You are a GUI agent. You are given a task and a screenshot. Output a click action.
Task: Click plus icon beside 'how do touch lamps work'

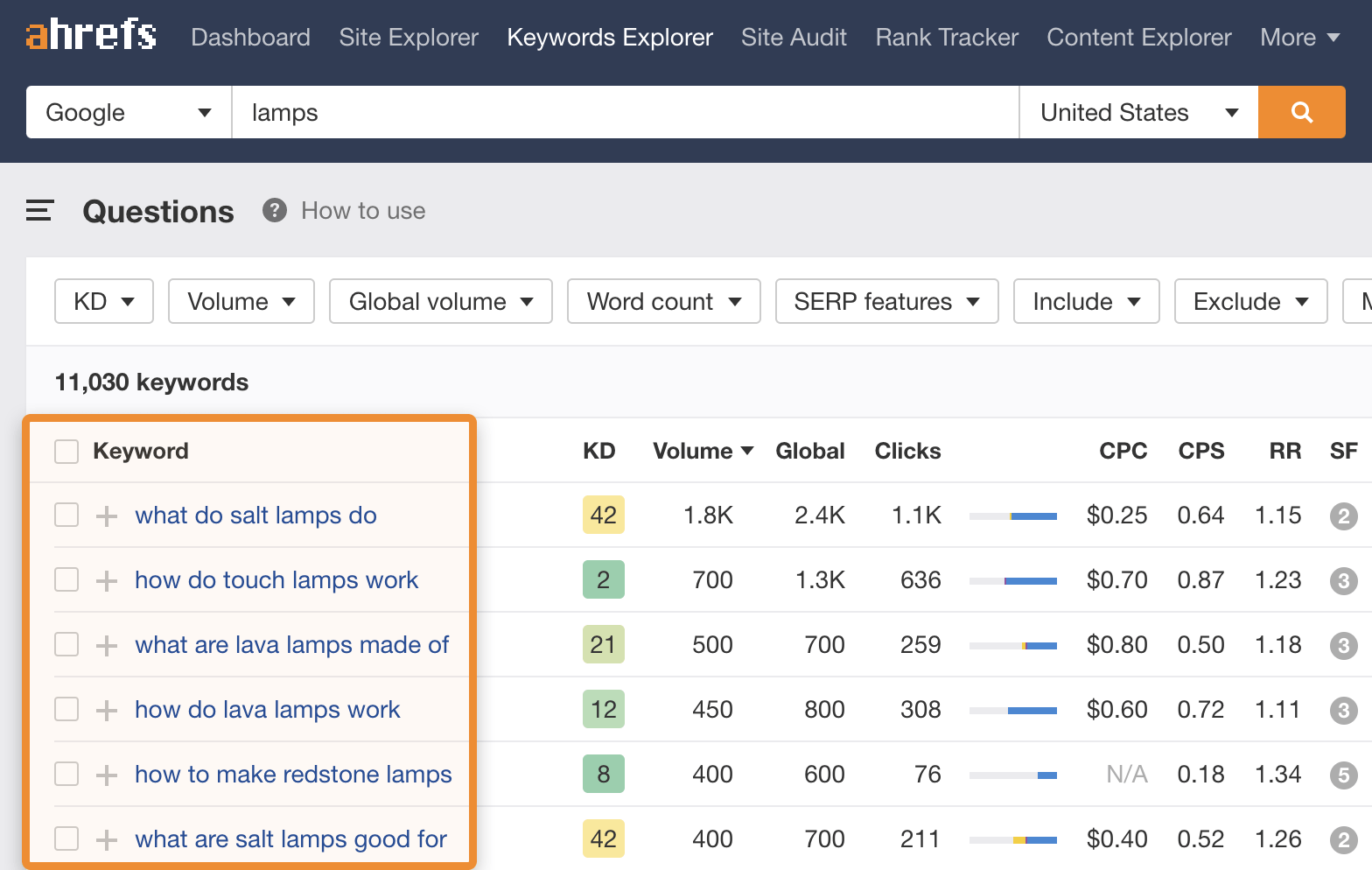pos(107,580)
